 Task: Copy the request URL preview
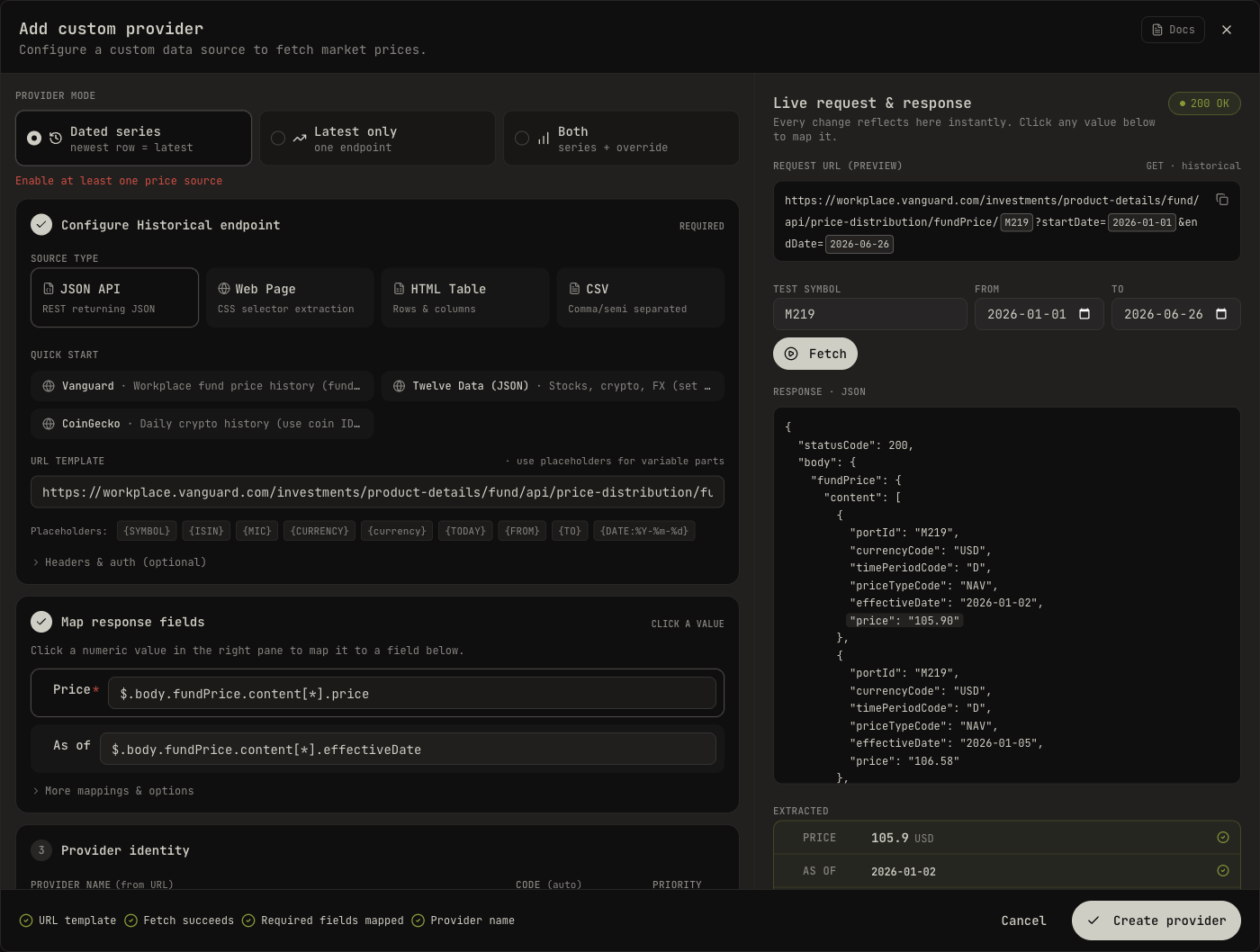click(x=1222, y=200)
